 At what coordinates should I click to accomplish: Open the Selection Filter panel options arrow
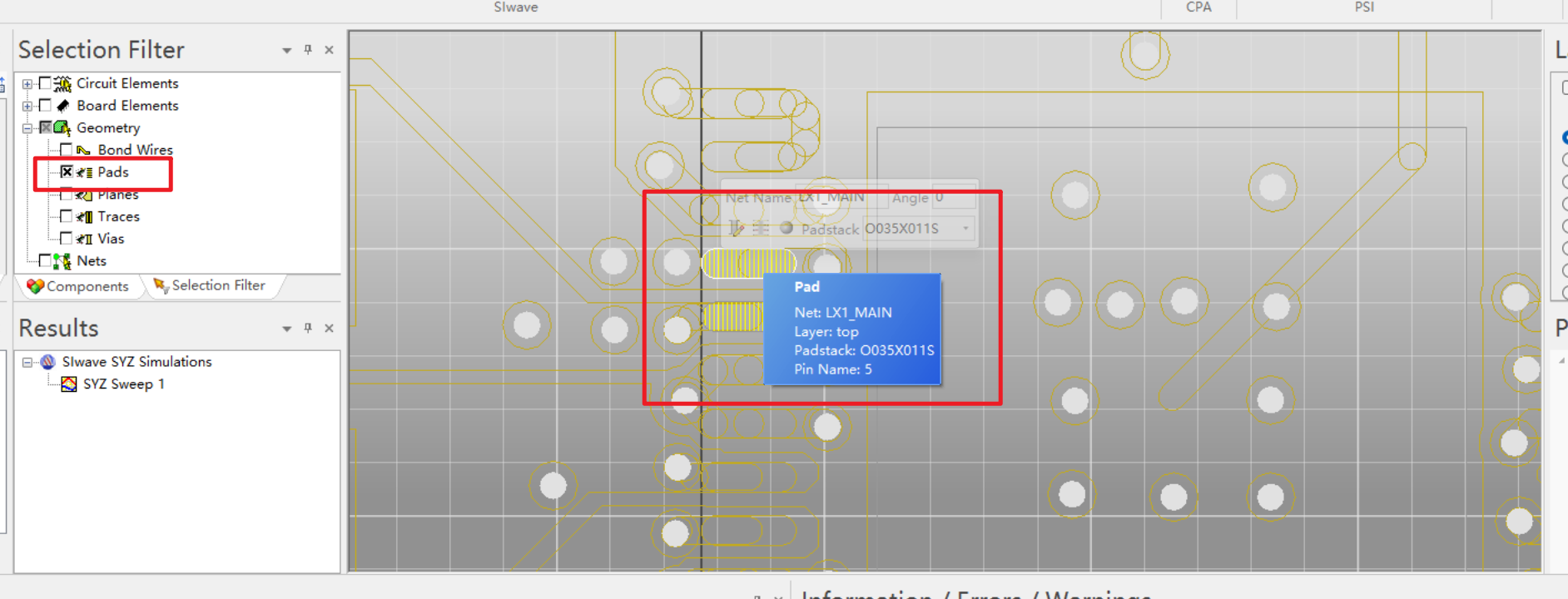click(x=287, y=51)
